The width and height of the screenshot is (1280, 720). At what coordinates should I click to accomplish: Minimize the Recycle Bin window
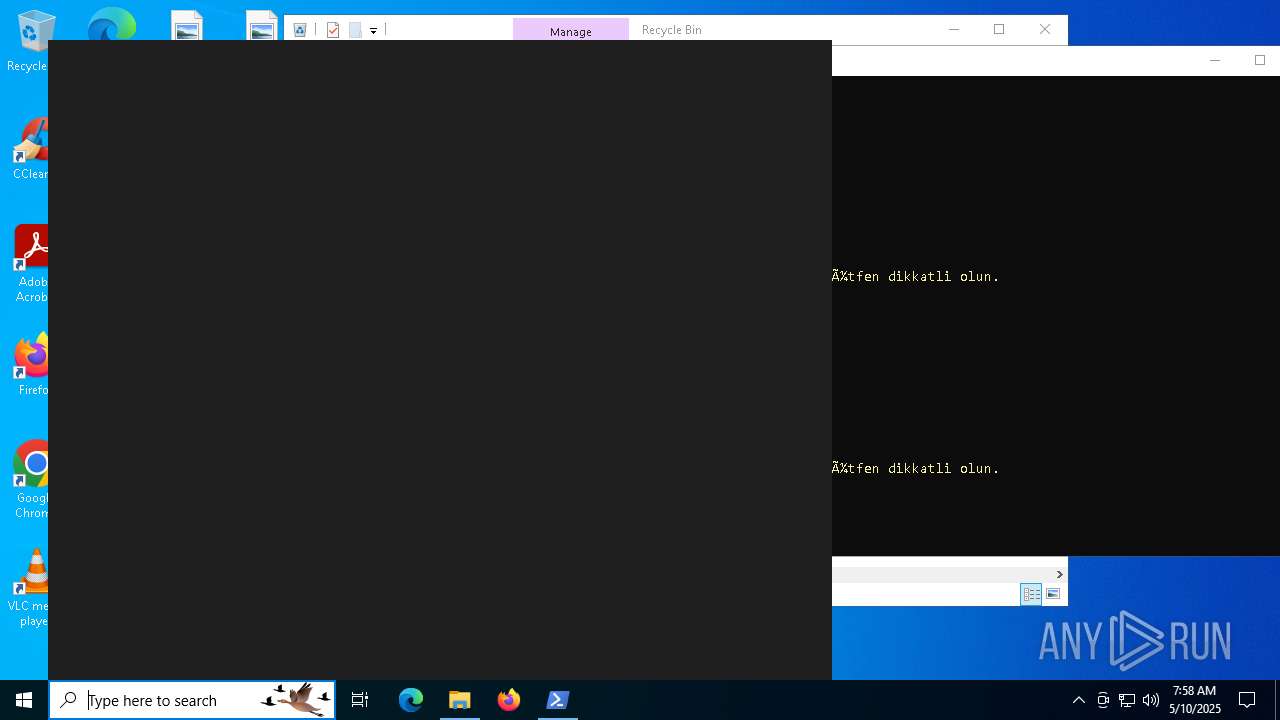[954, 30]
